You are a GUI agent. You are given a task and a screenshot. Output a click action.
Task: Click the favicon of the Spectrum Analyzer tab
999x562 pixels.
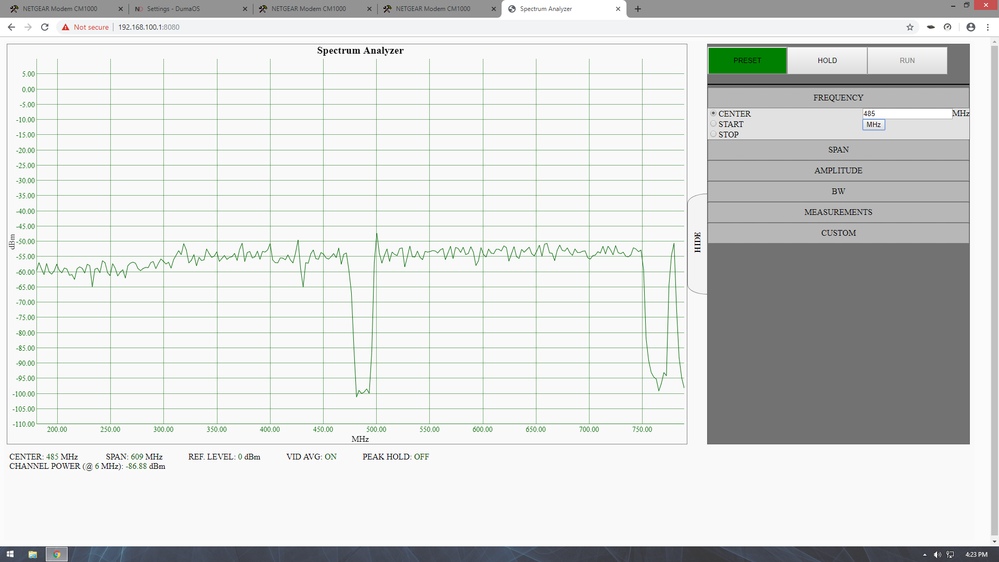coord(512,9)
